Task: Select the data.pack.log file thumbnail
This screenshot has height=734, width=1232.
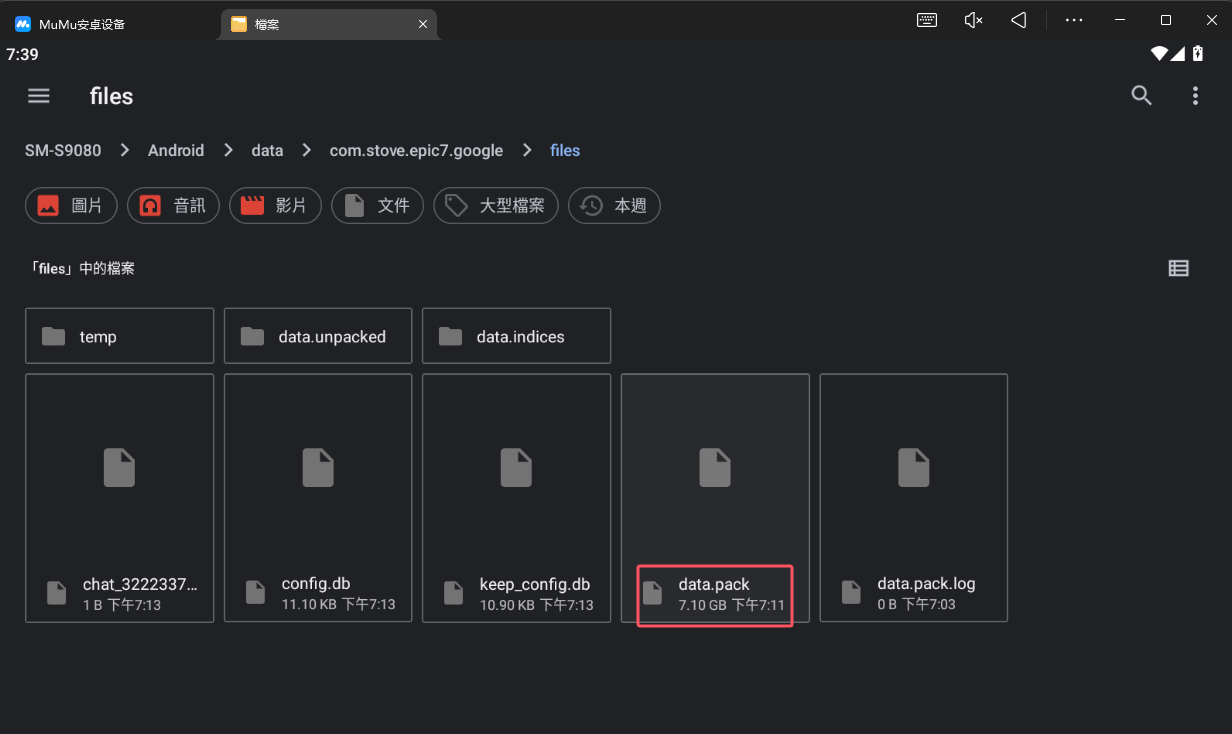Action: tap(914, 468)
